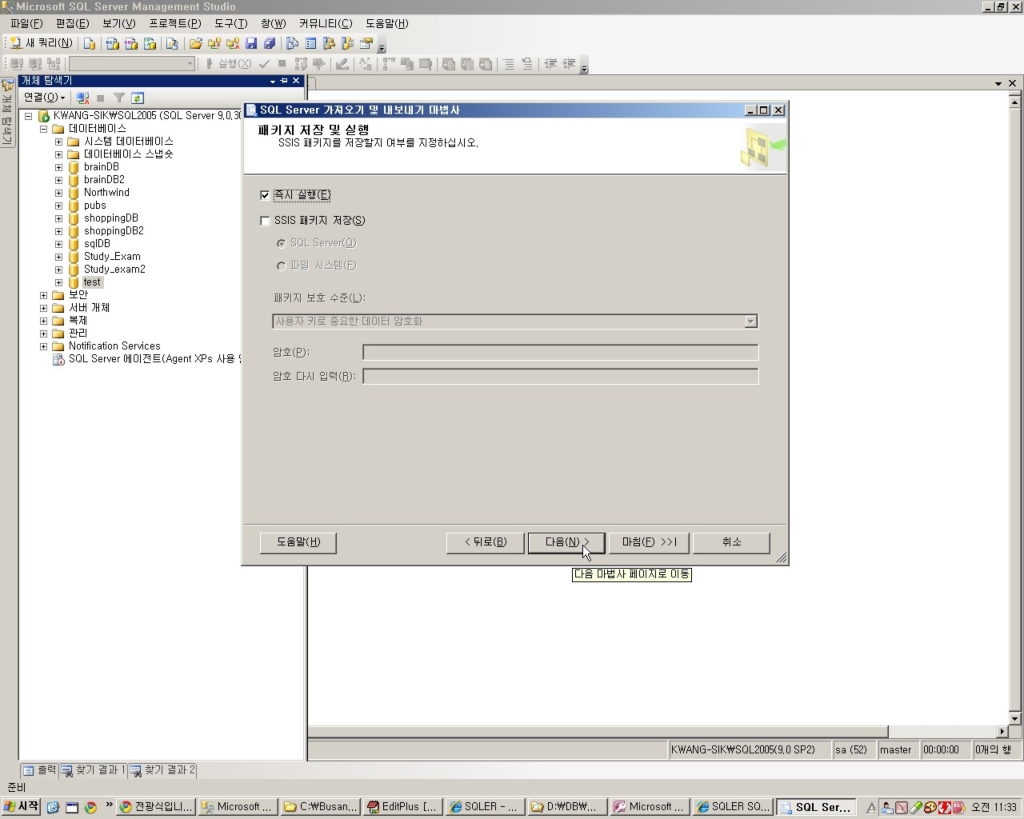Open the 커뮤니티(C) menu
The width and height of the screenshot is (1024, 819).
[x=325, y=24]
